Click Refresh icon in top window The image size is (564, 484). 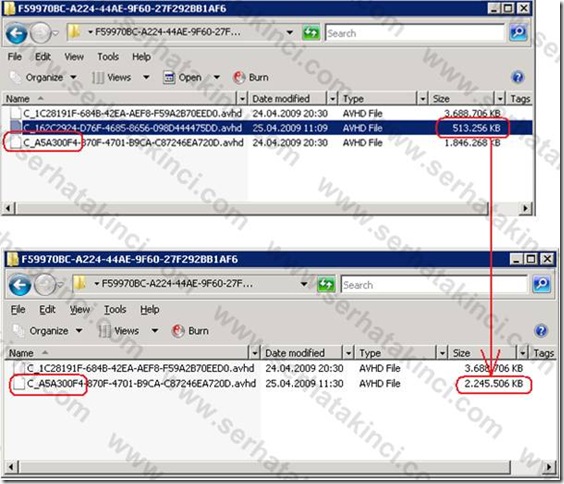pos(311,33)
